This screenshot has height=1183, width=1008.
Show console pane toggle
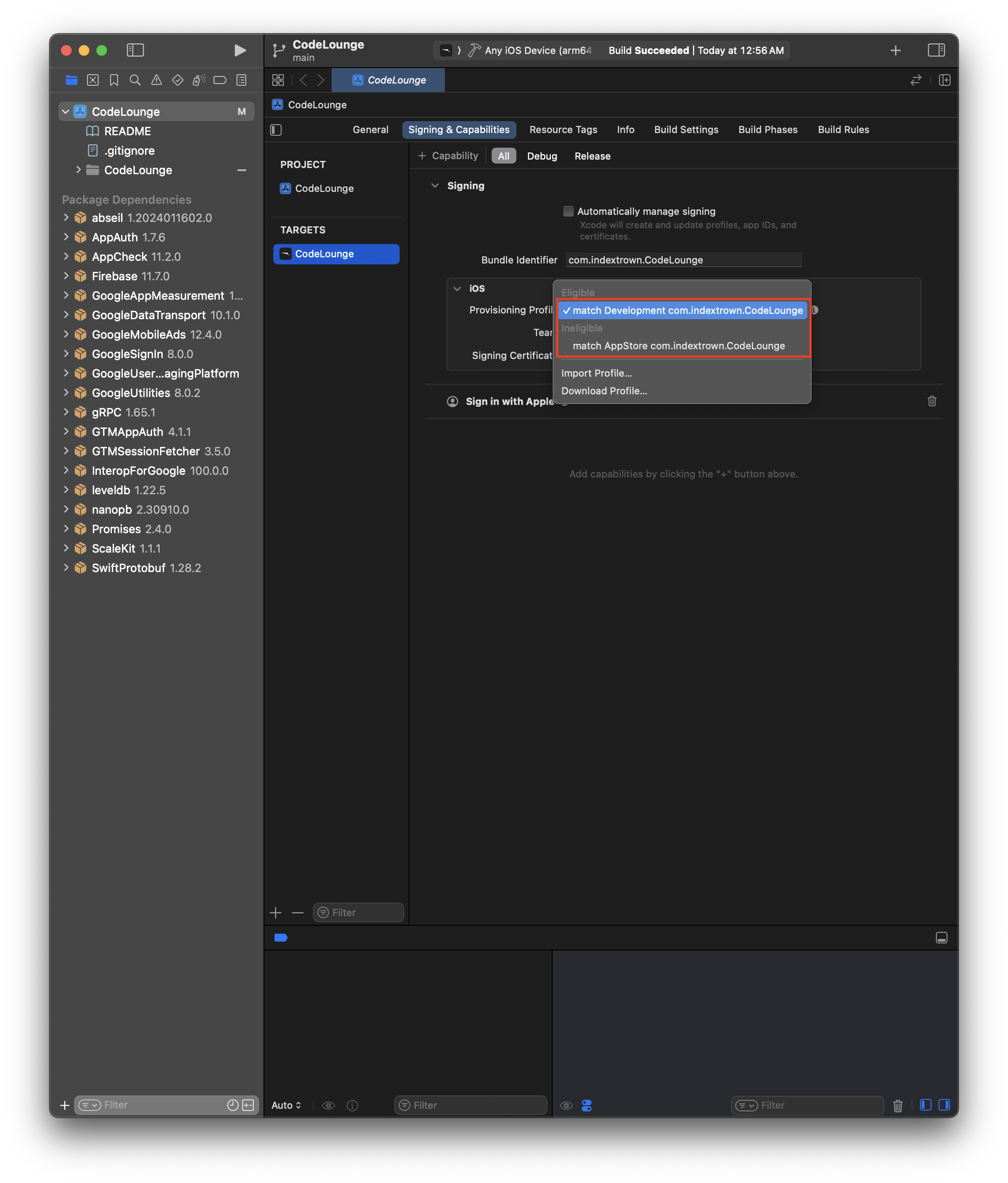(x=944, y=1105)
